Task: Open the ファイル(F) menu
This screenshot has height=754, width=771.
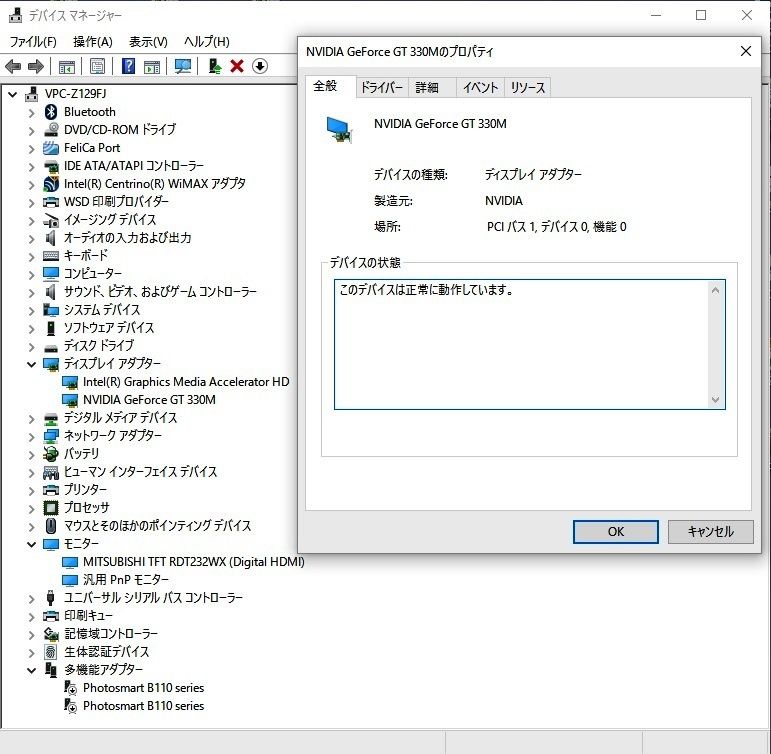Action: (33, 42)
